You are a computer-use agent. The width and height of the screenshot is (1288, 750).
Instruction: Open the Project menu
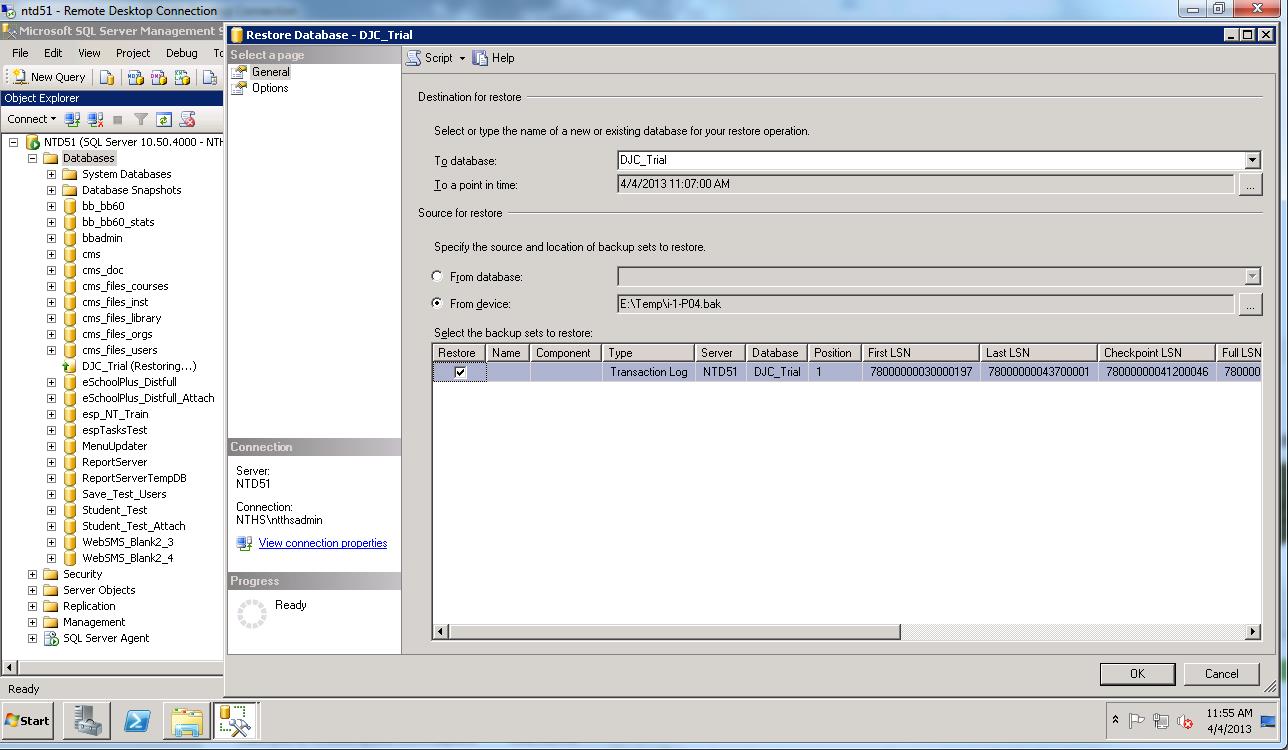pyautogui.click(x=133, y=53)
